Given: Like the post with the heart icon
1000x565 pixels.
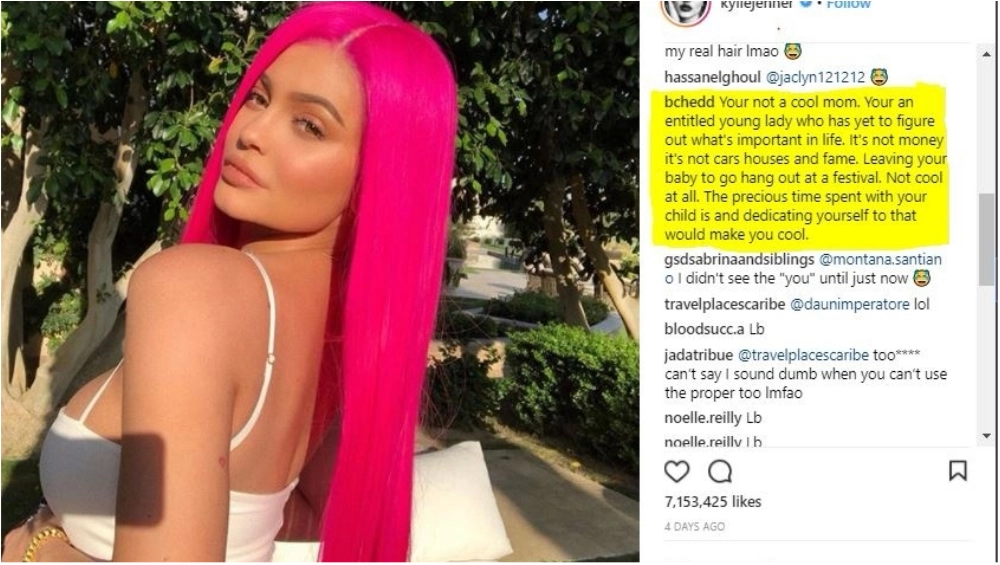Looking at the screenshot, I should tap(677, 472).
